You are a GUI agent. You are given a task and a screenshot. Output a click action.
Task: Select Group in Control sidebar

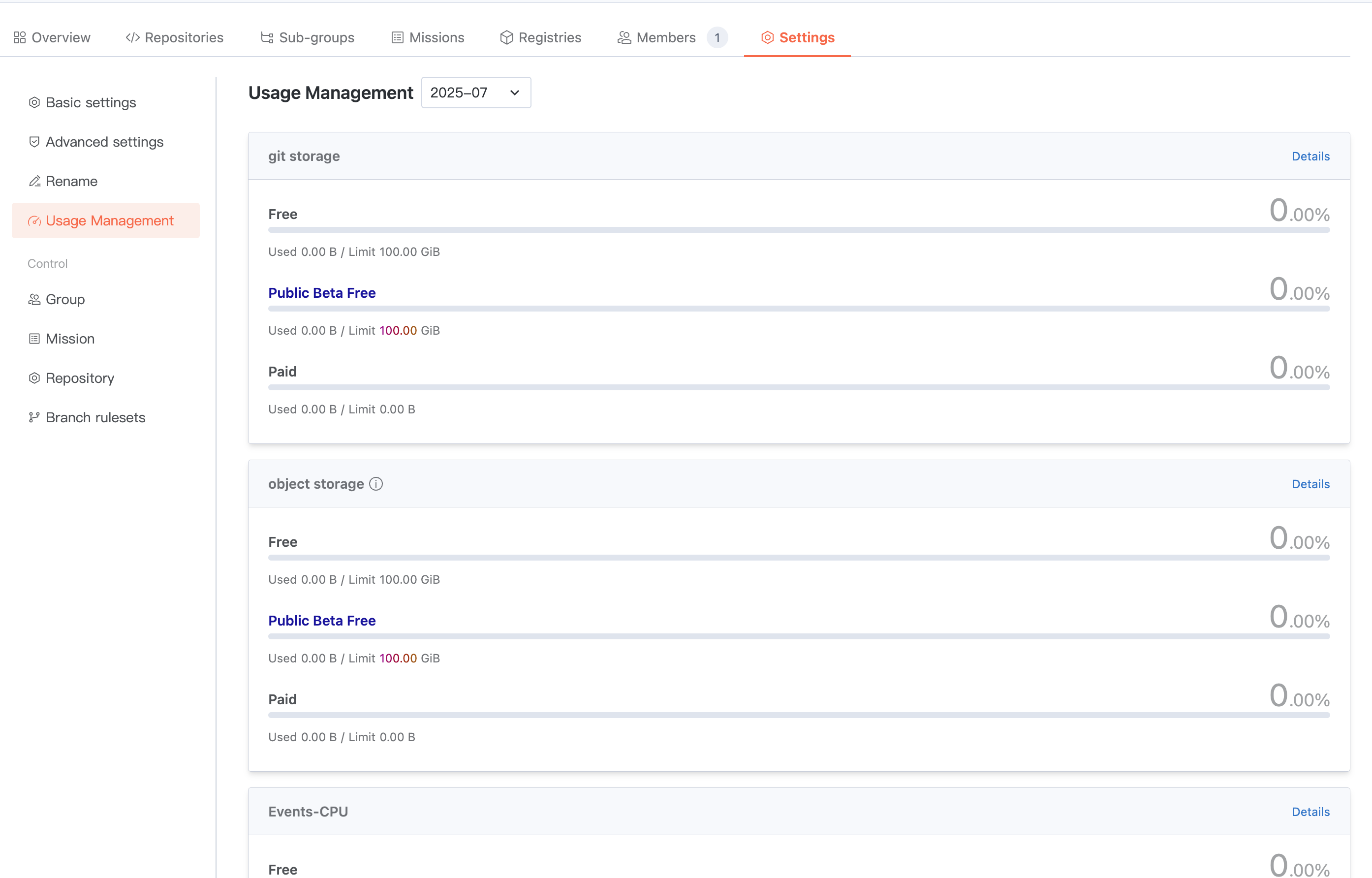65,300
